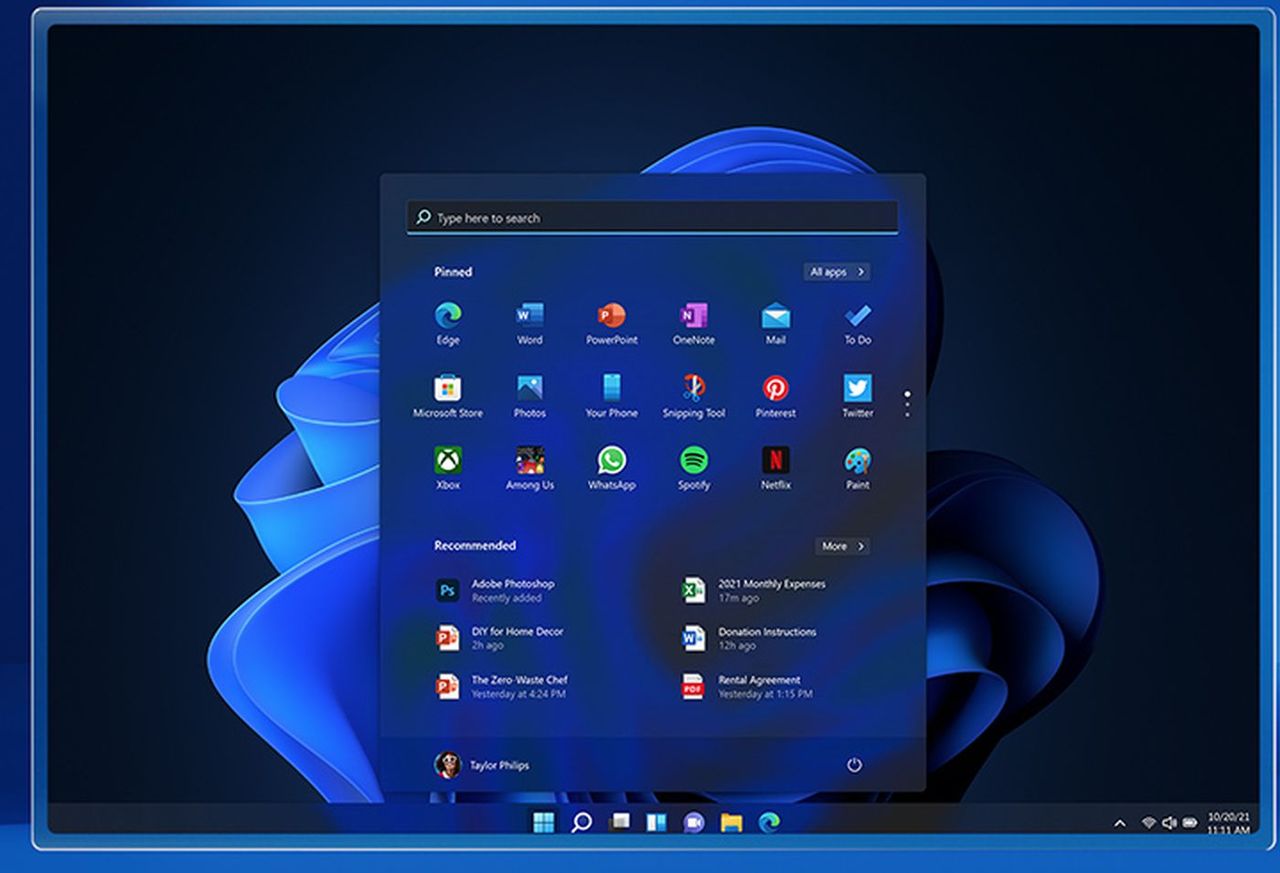Launch Your Phone app
1280x873 pixels.
612,397
